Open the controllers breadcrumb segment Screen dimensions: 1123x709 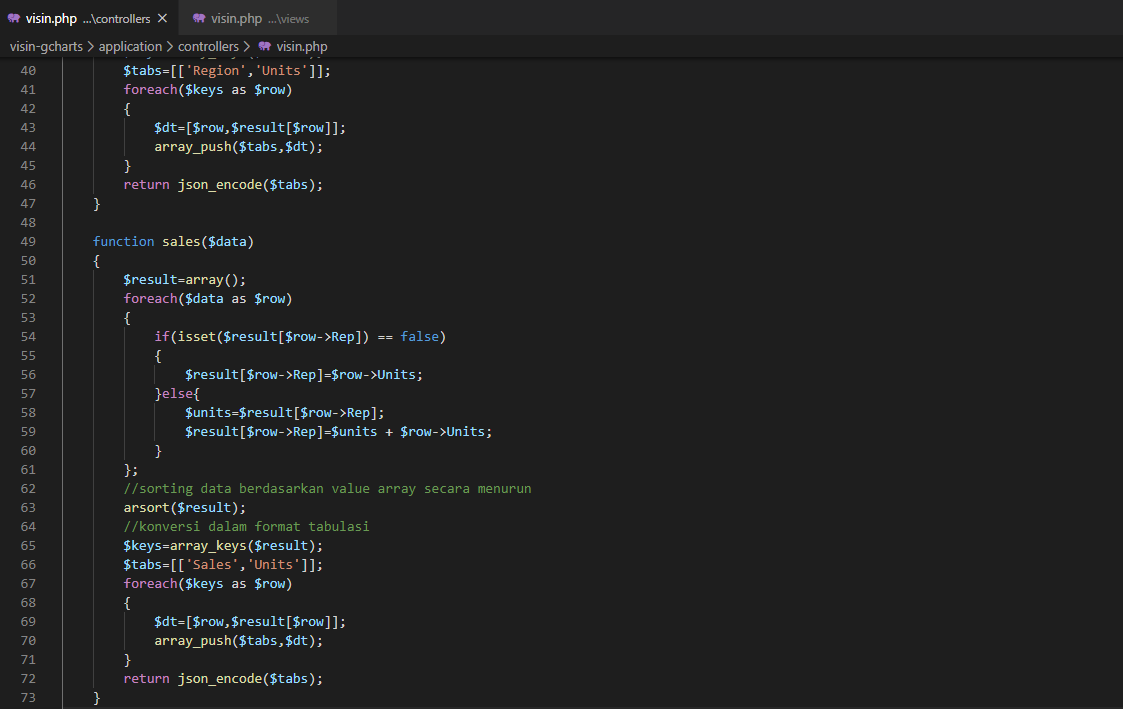pos(208,47)
